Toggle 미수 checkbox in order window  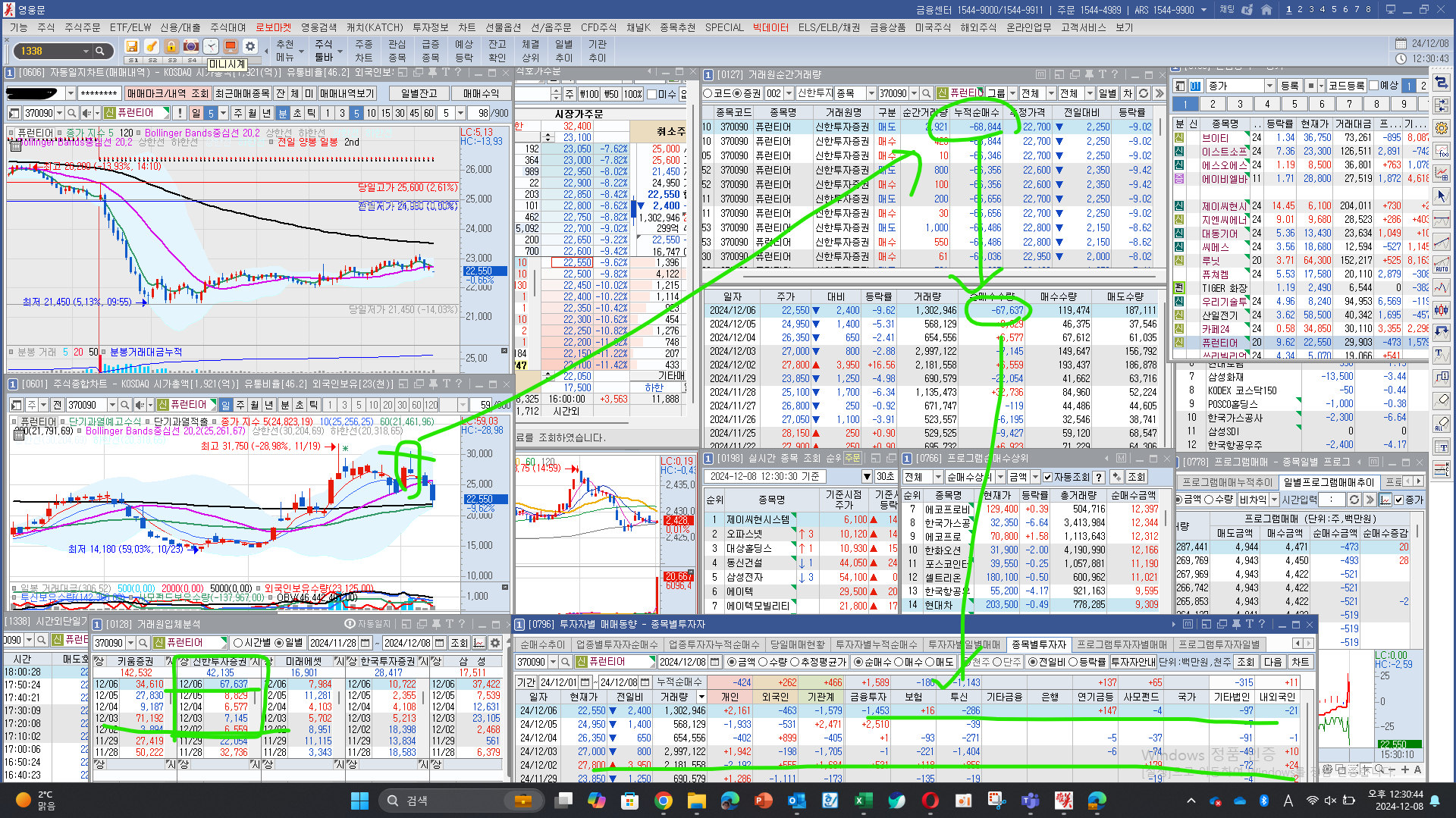651,94
